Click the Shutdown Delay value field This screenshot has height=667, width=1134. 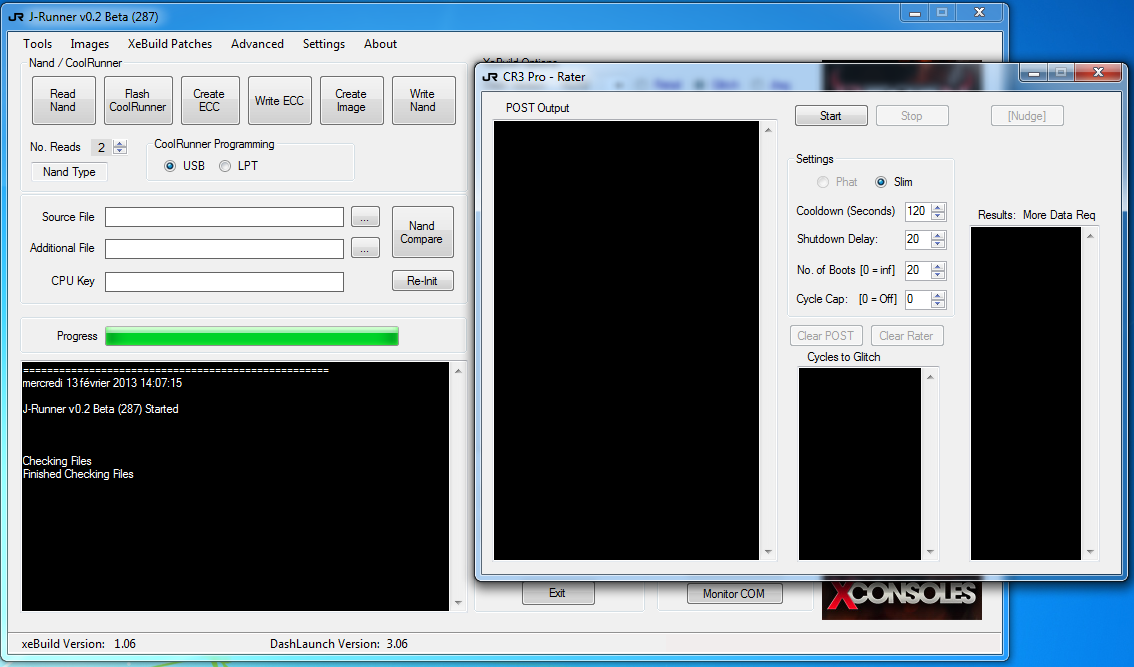coord(918,239)
